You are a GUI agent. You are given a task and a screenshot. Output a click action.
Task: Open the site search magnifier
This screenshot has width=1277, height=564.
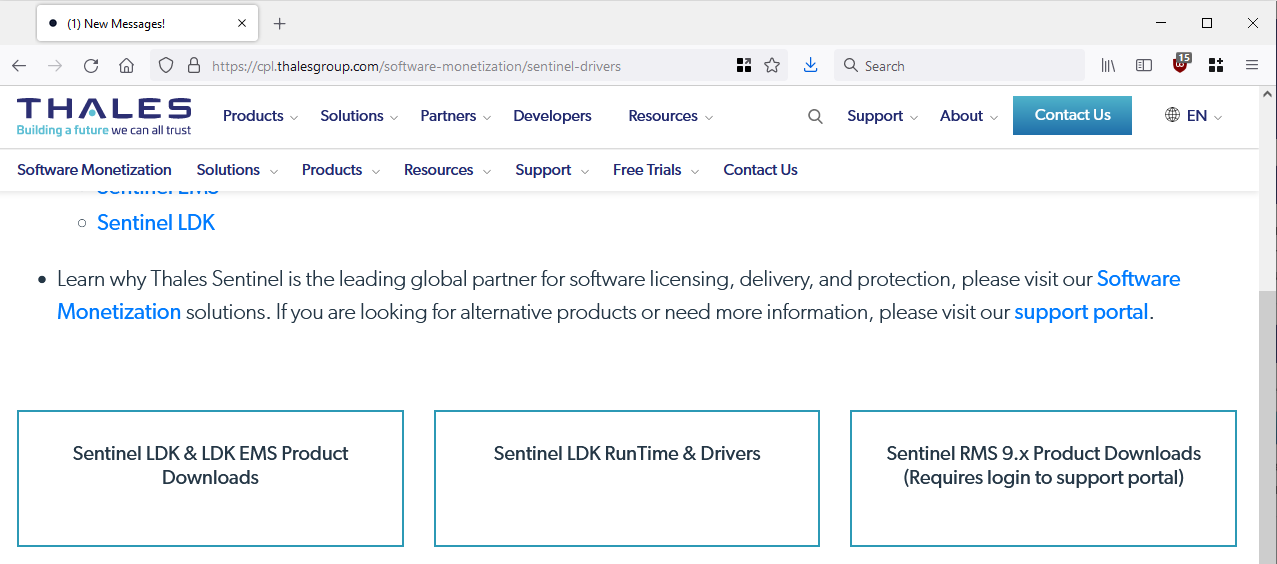[815, 117]
